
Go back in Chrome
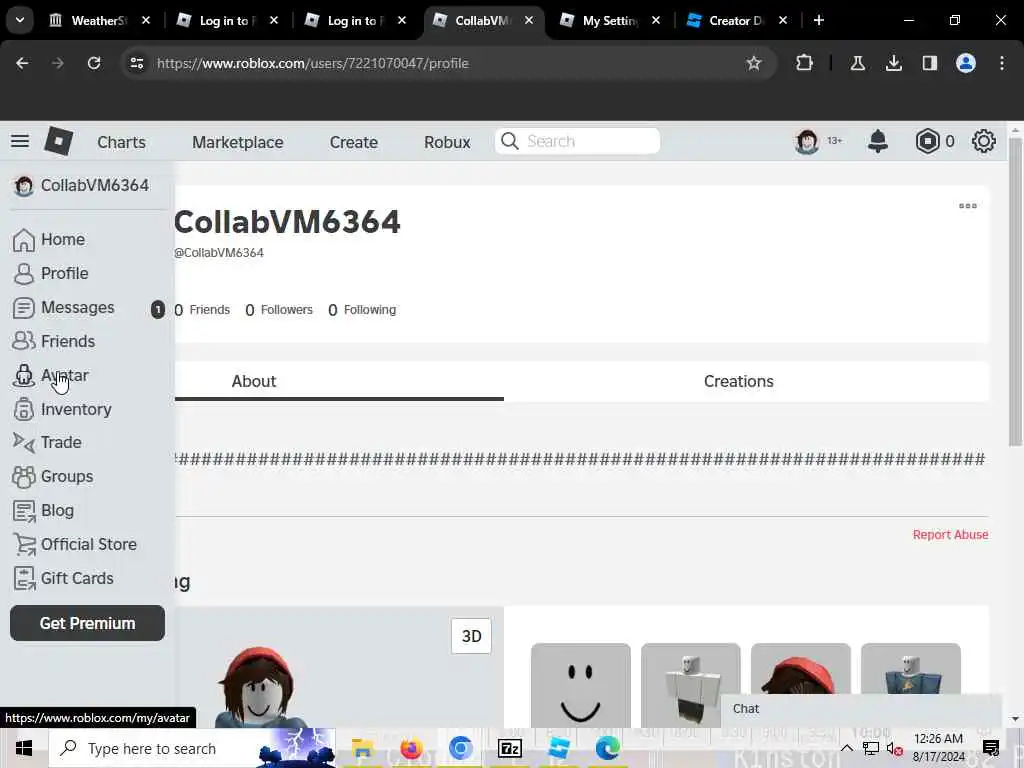[22, 63]
